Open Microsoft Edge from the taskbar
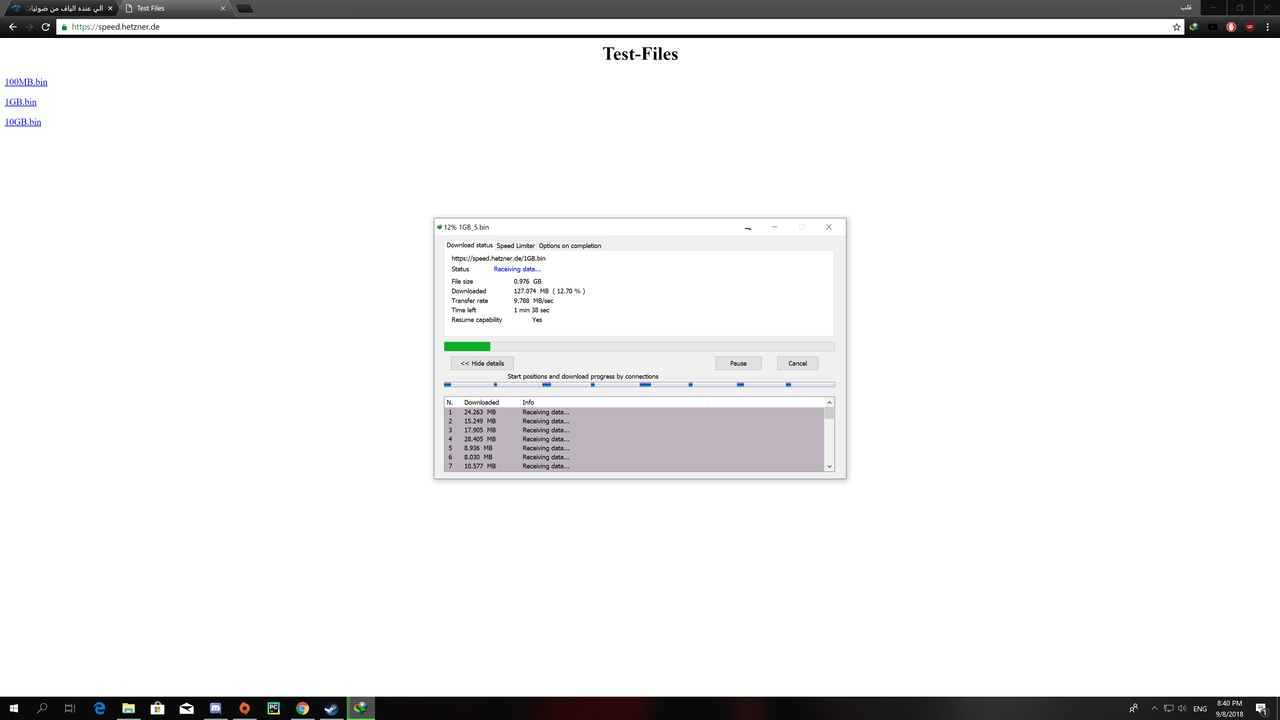 [100, 707]
